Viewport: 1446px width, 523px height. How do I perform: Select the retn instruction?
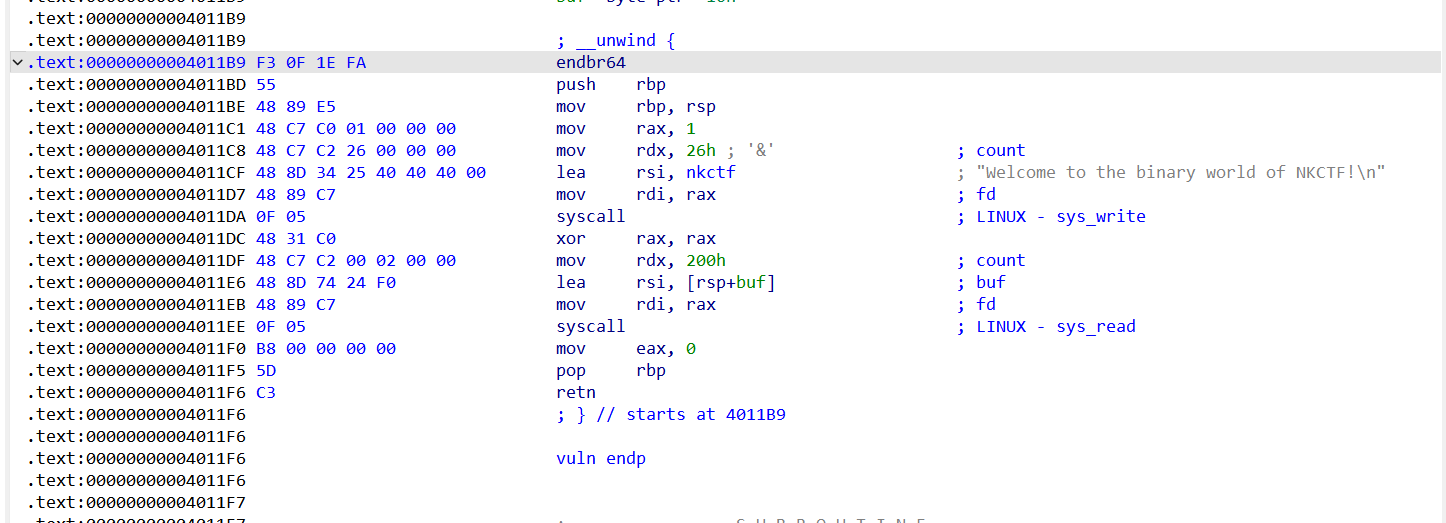click(575, 392)
